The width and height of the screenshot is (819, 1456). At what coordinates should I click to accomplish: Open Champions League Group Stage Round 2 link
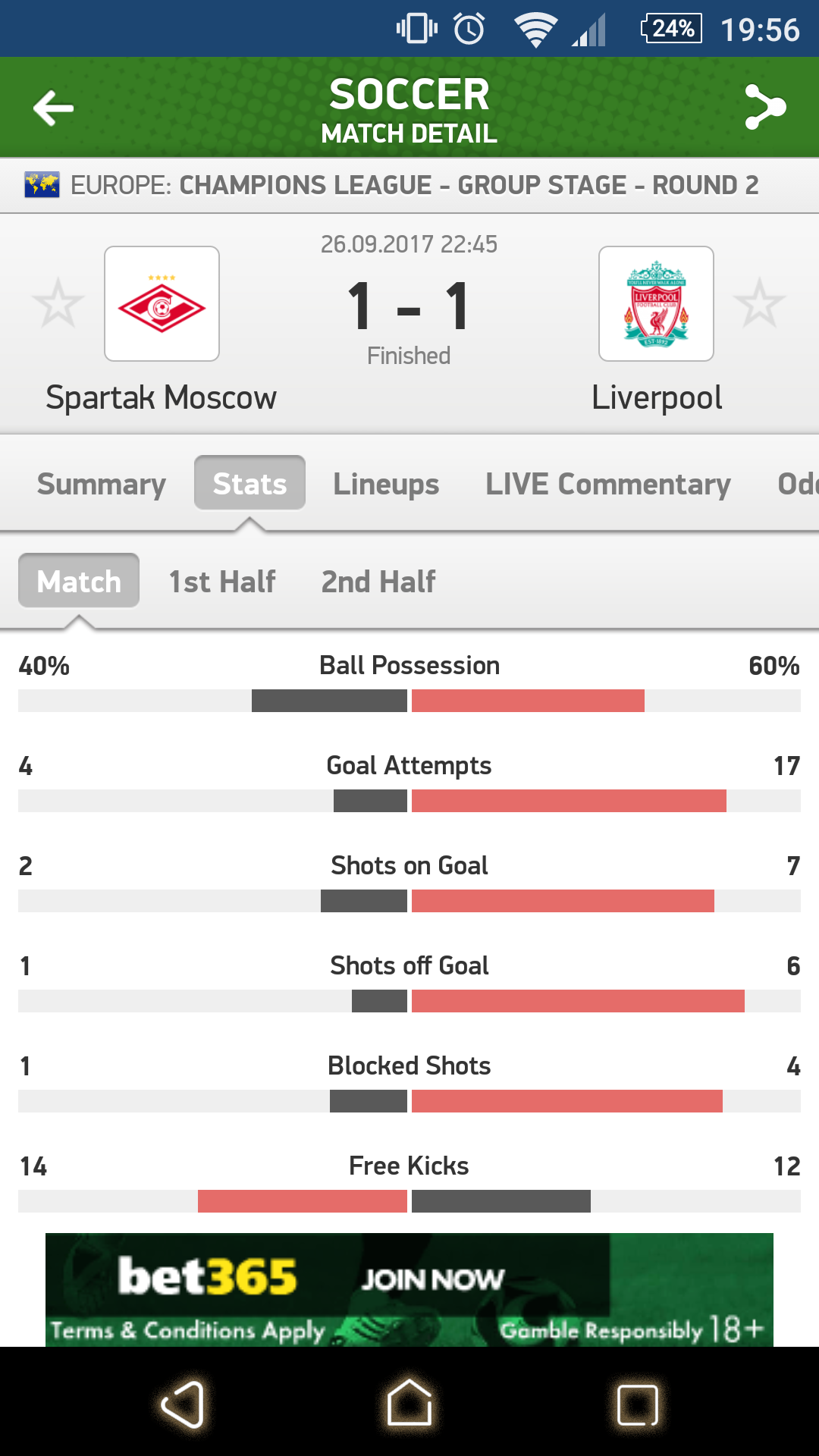click(x=468, y=185)
